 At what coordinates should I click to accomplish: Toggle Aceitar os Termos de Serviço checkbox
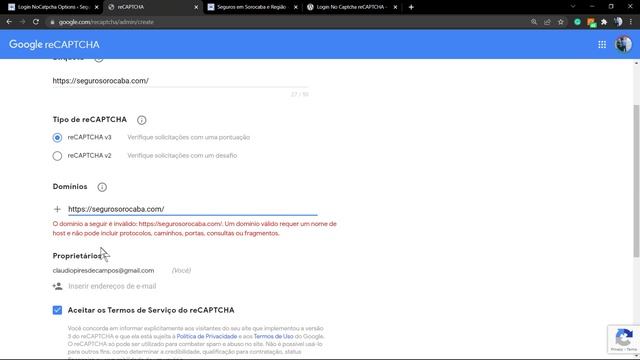coord(57,310)
